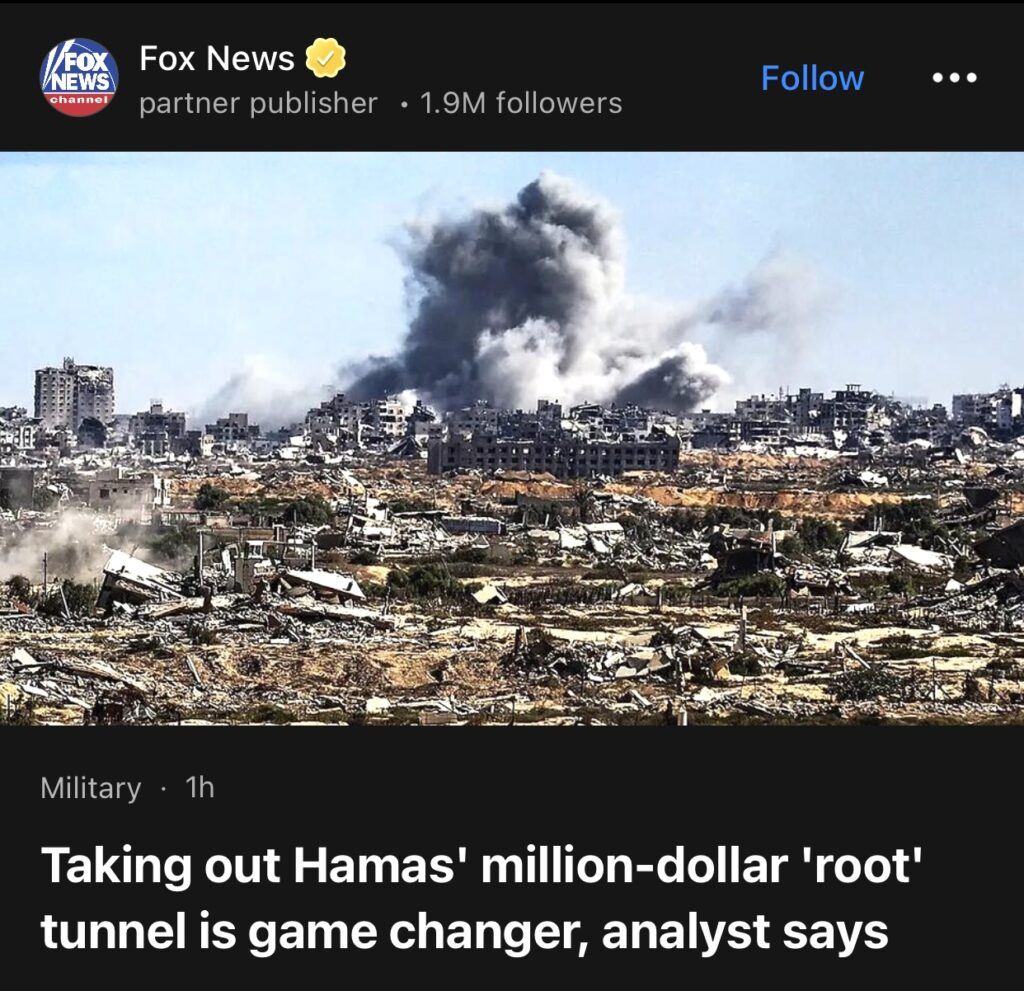Click the 'partner publisher' label
Viewport: 1024px width, 991px height.
[x=258, y=103]
